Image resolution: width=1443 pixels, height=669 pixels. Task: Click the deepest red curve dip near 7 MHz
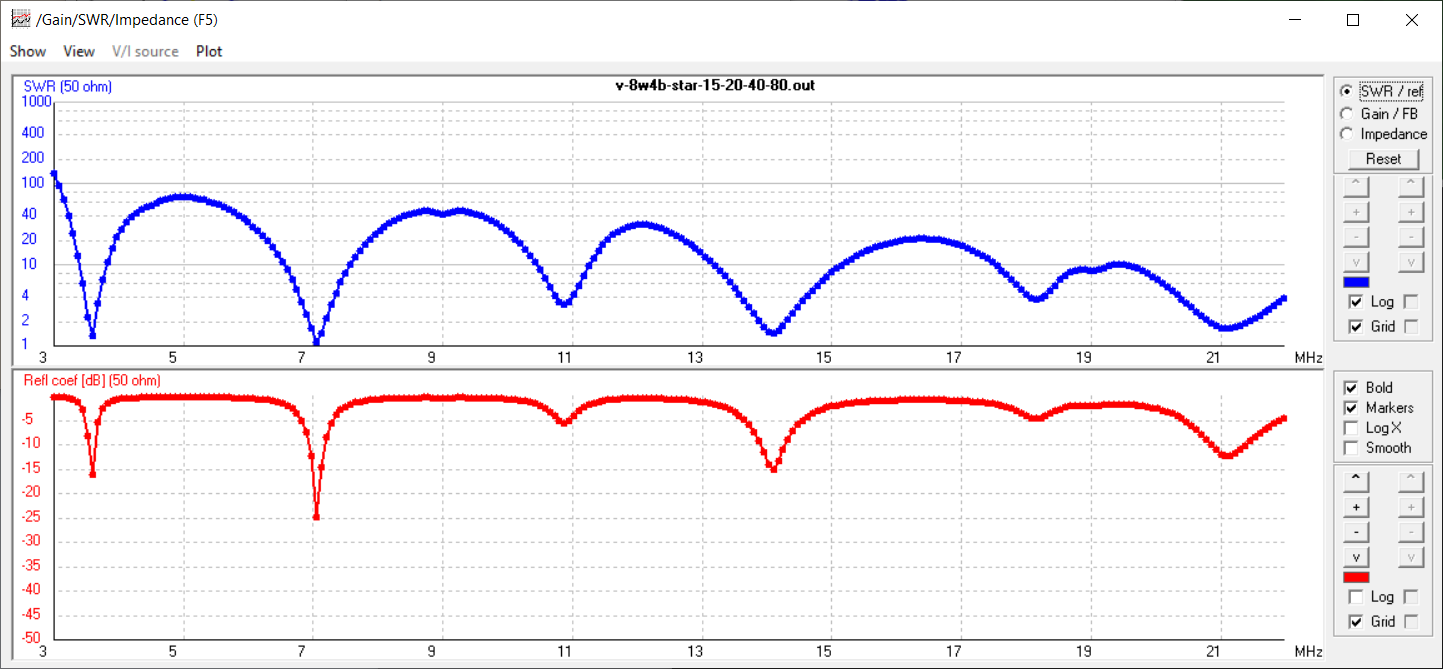tap(316, 516)
